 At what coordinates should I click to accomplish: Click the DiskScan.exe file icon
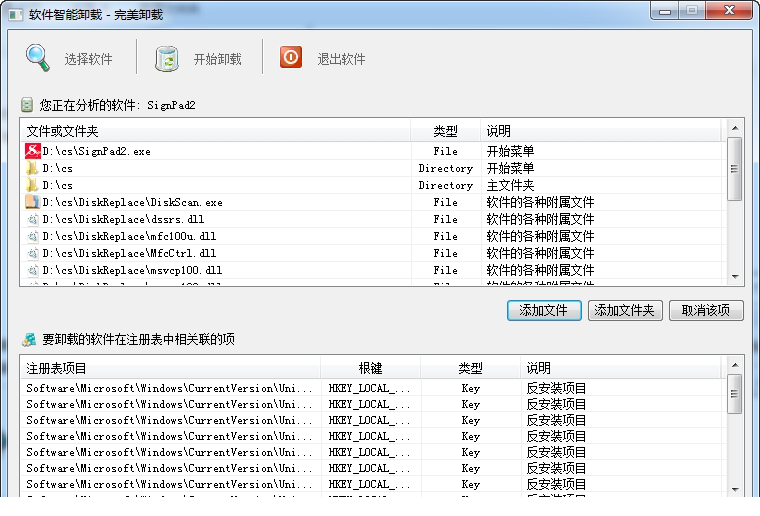point(32,202)
